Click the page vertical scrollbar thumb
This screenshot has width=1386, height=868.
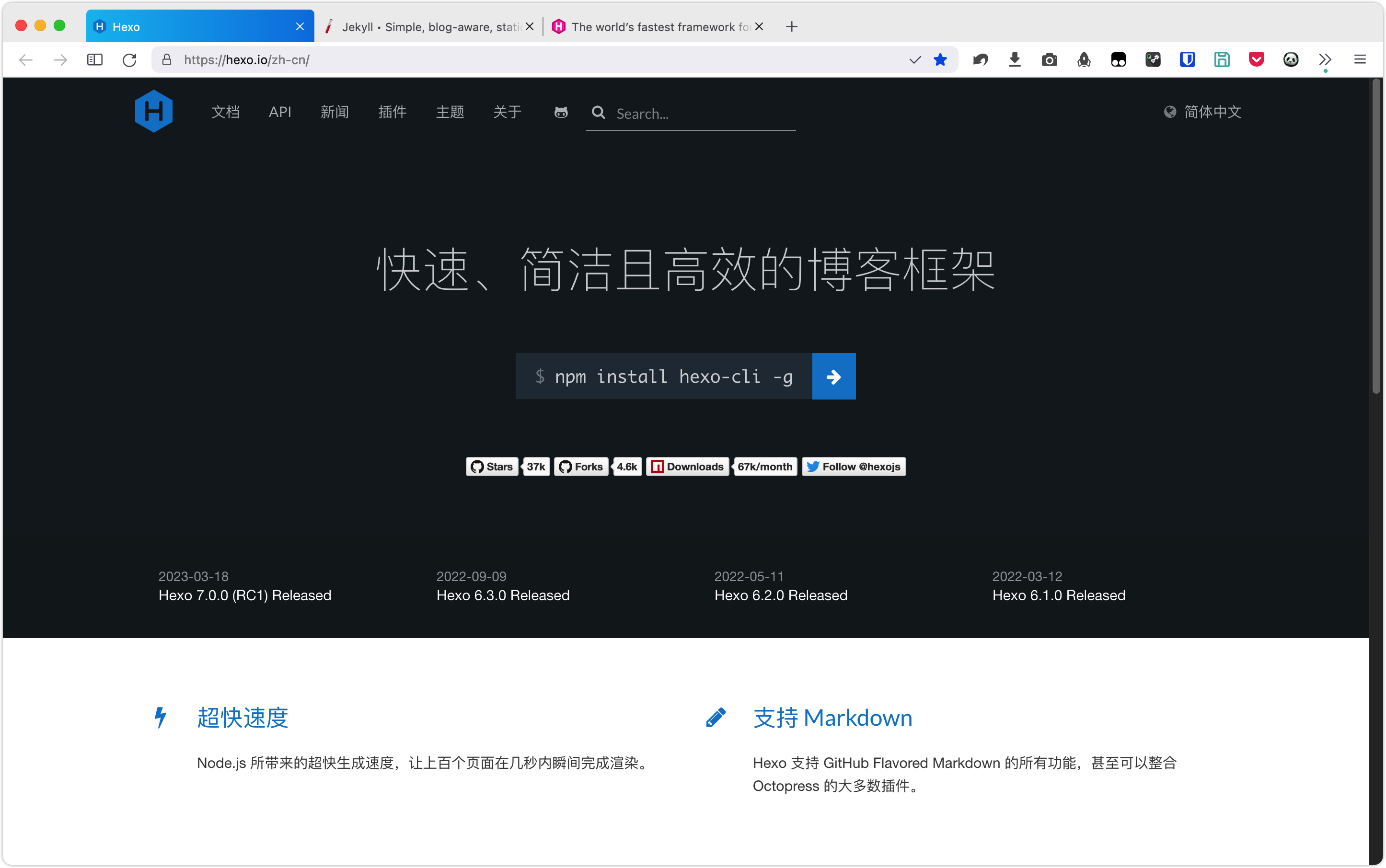point(1375,236)
